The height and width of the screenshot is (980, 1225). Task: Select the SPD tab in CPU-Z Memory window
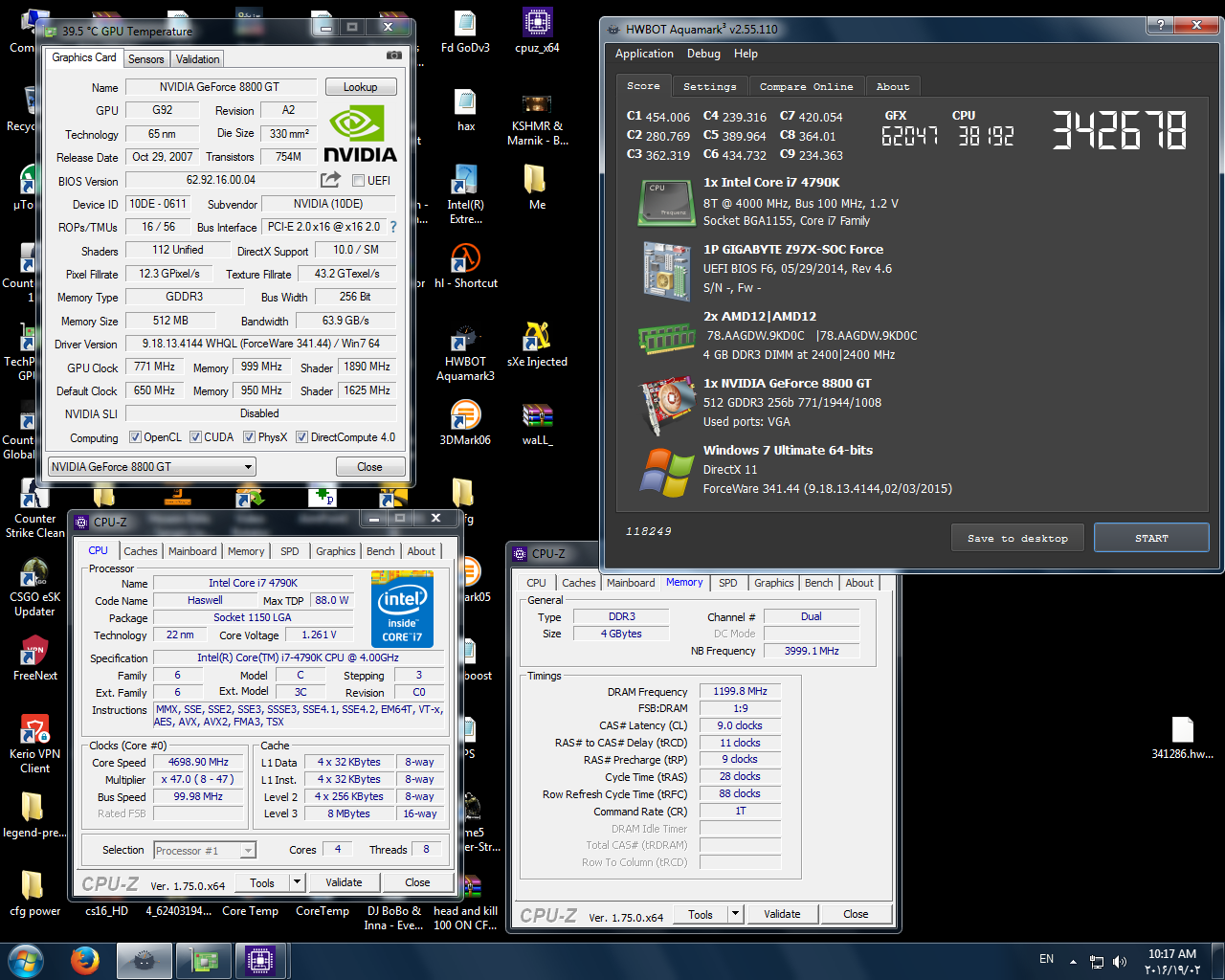[x=728, y=583]
